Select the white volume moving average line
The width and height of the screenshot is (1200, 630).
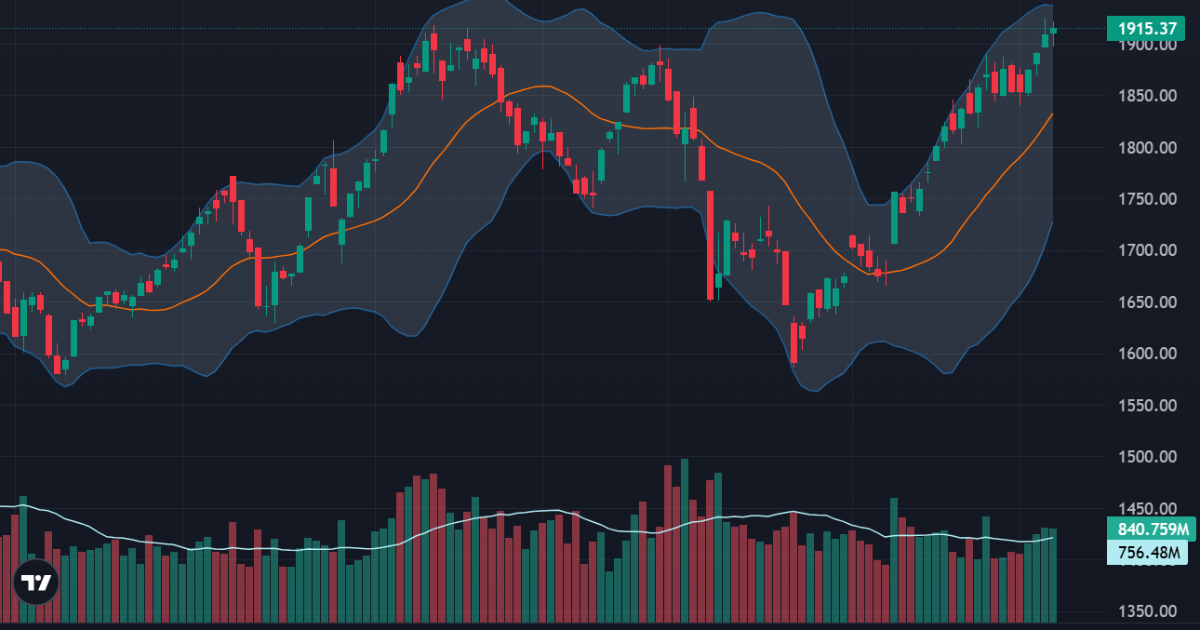tap(540, 511)
